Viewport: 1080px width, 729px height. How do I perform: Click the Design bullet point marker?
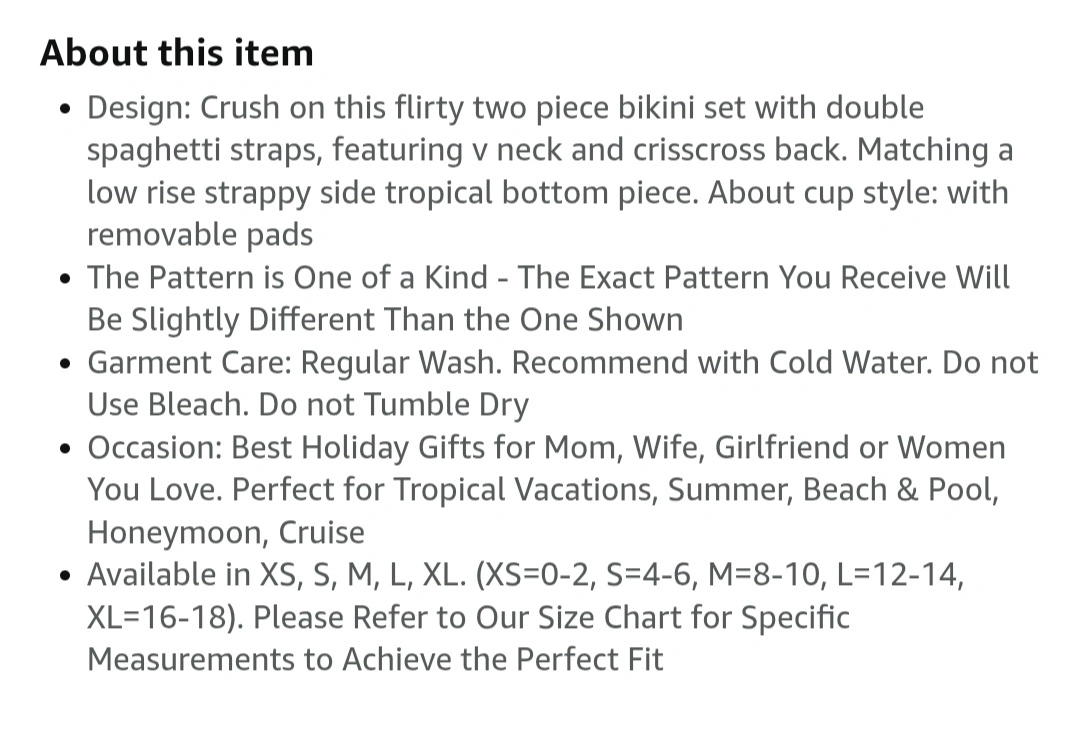[x=65, y=110]
